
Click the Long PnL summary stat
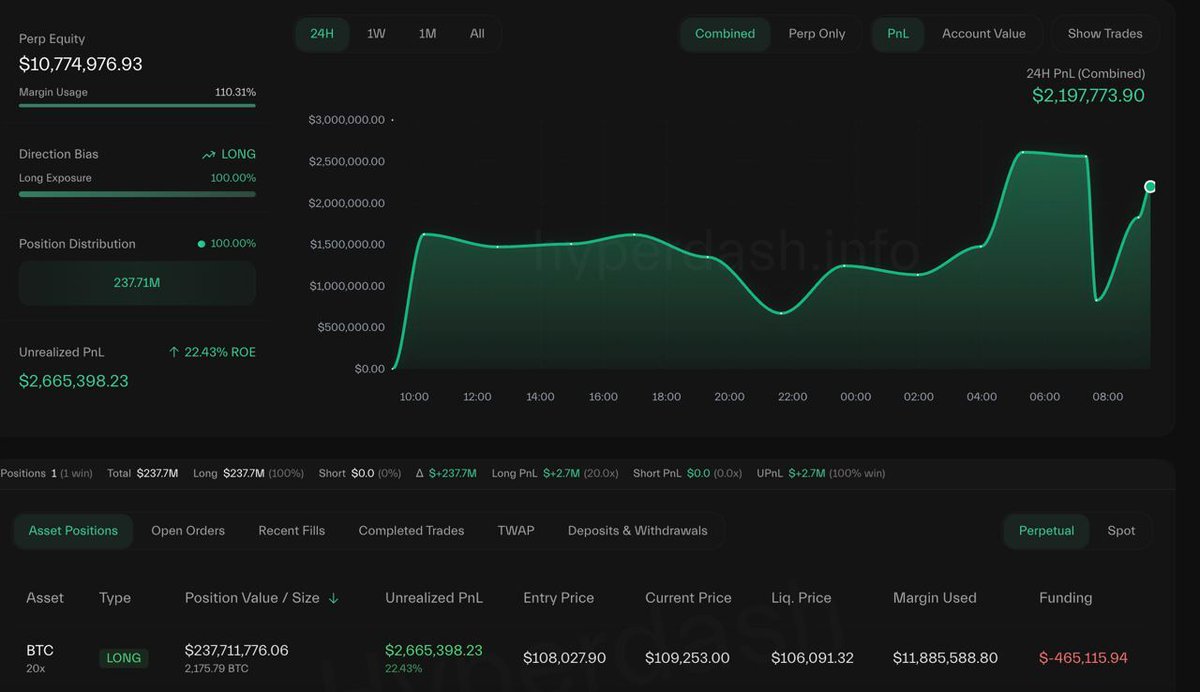click(x=555, y=473)
